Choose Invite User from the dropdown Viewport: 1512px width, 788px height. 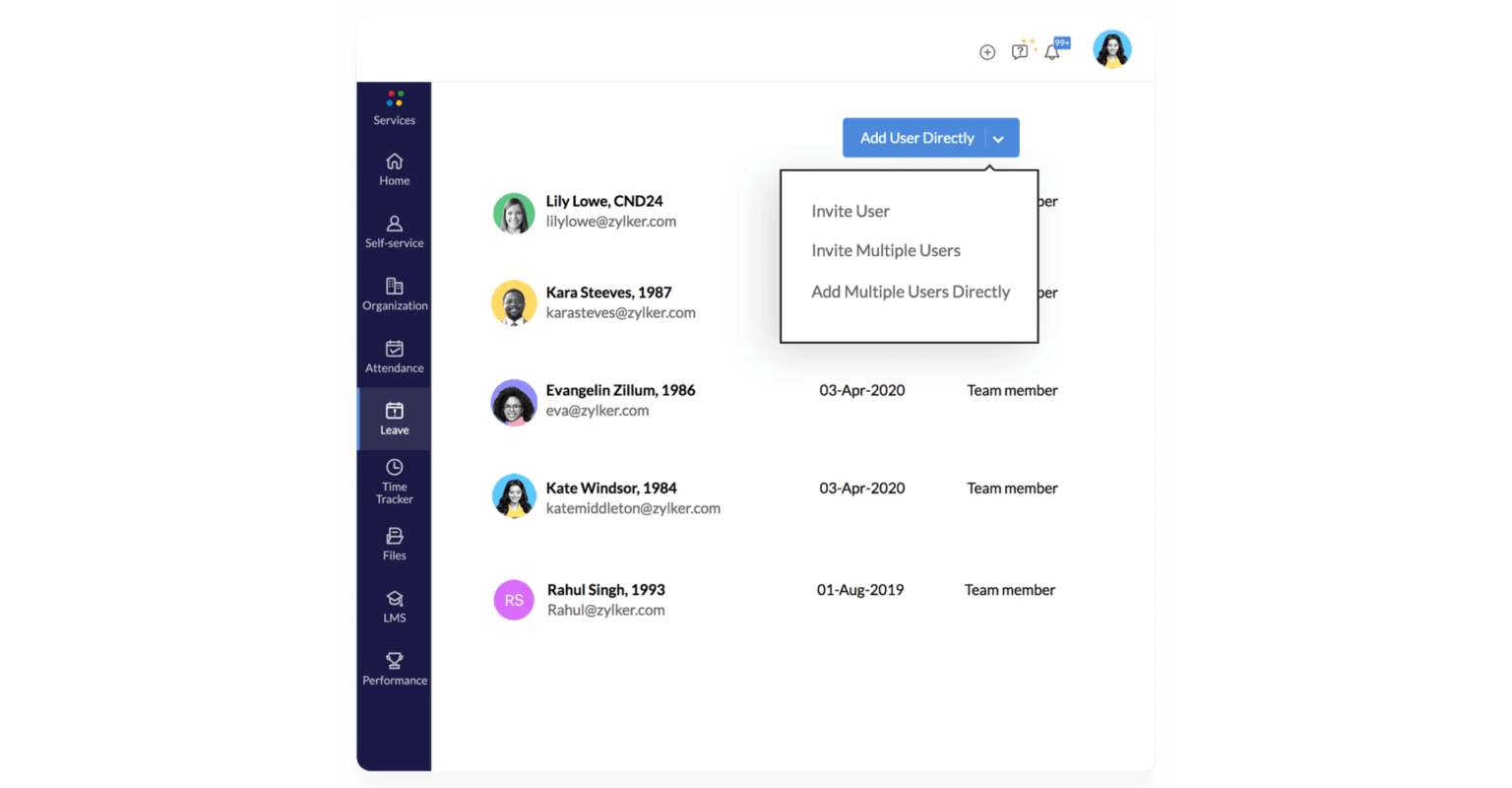pos(850,211)
